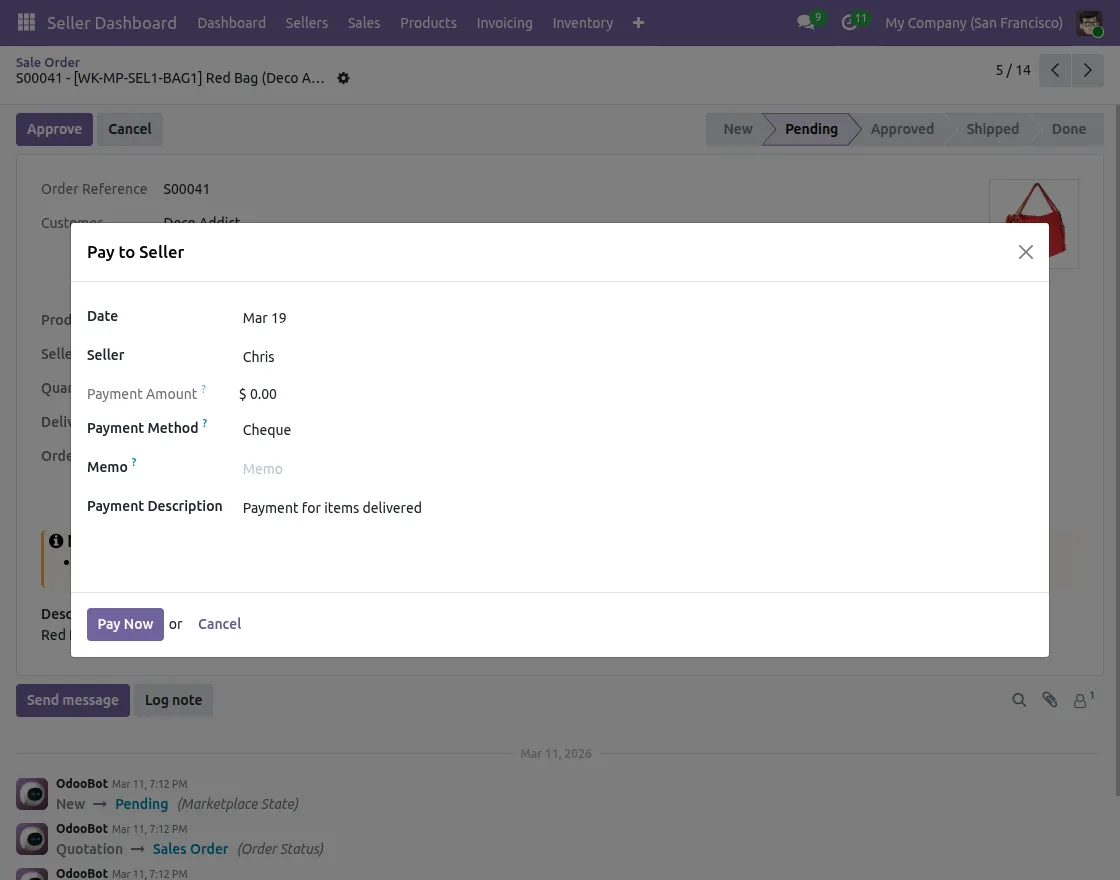
Task: Show followers icon in chatter
Action: 1083,700
